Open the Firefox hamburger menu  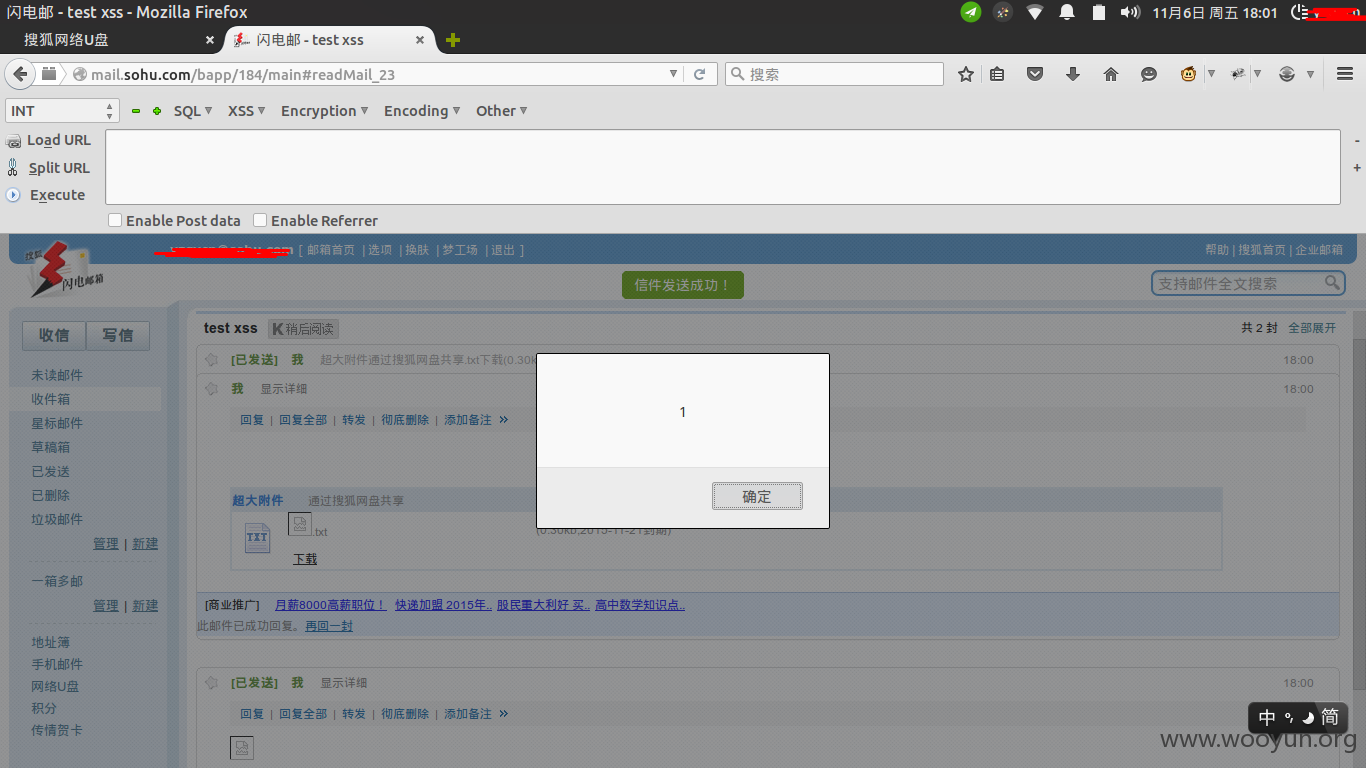(x=1345, y=74)
